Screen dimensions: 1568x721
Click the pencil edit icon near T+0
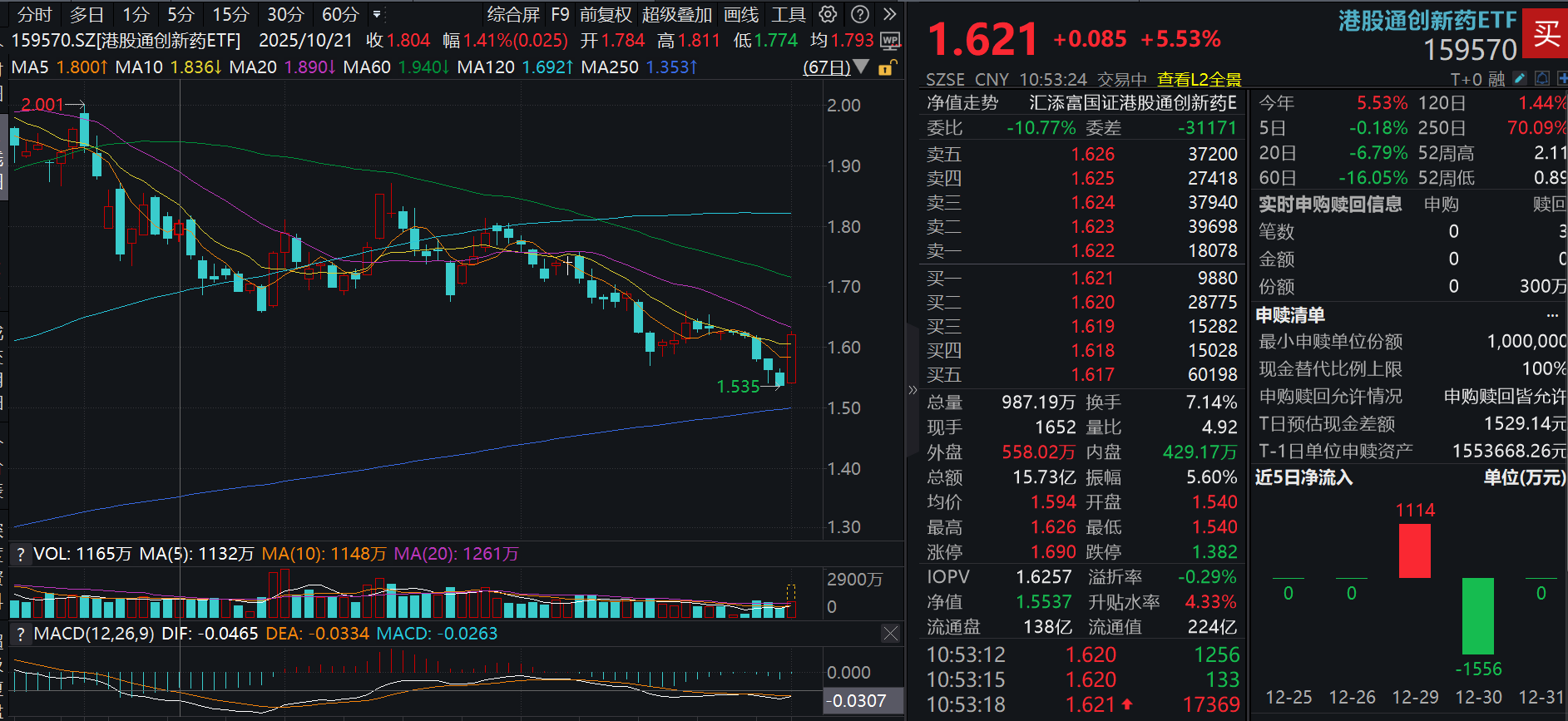(1520, 78)
